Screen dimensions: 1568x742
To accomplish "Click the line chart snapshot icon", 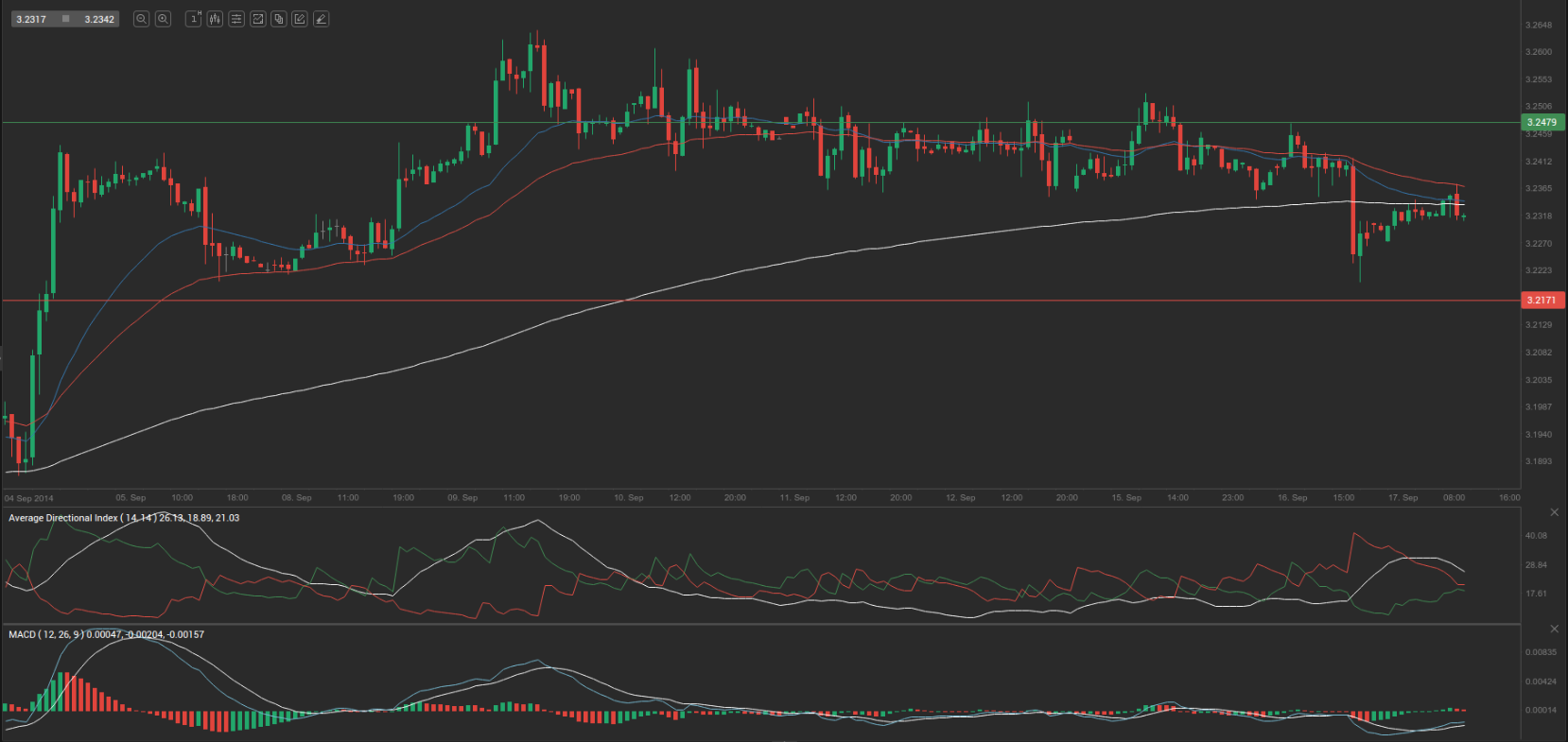I will [257, 19].
